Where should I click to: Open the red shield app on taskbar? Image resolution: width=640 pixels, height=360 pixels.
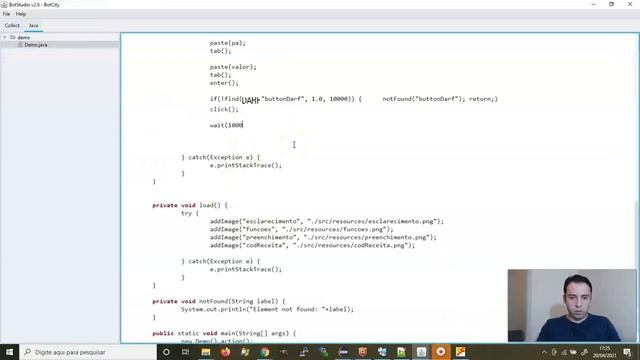362,352
